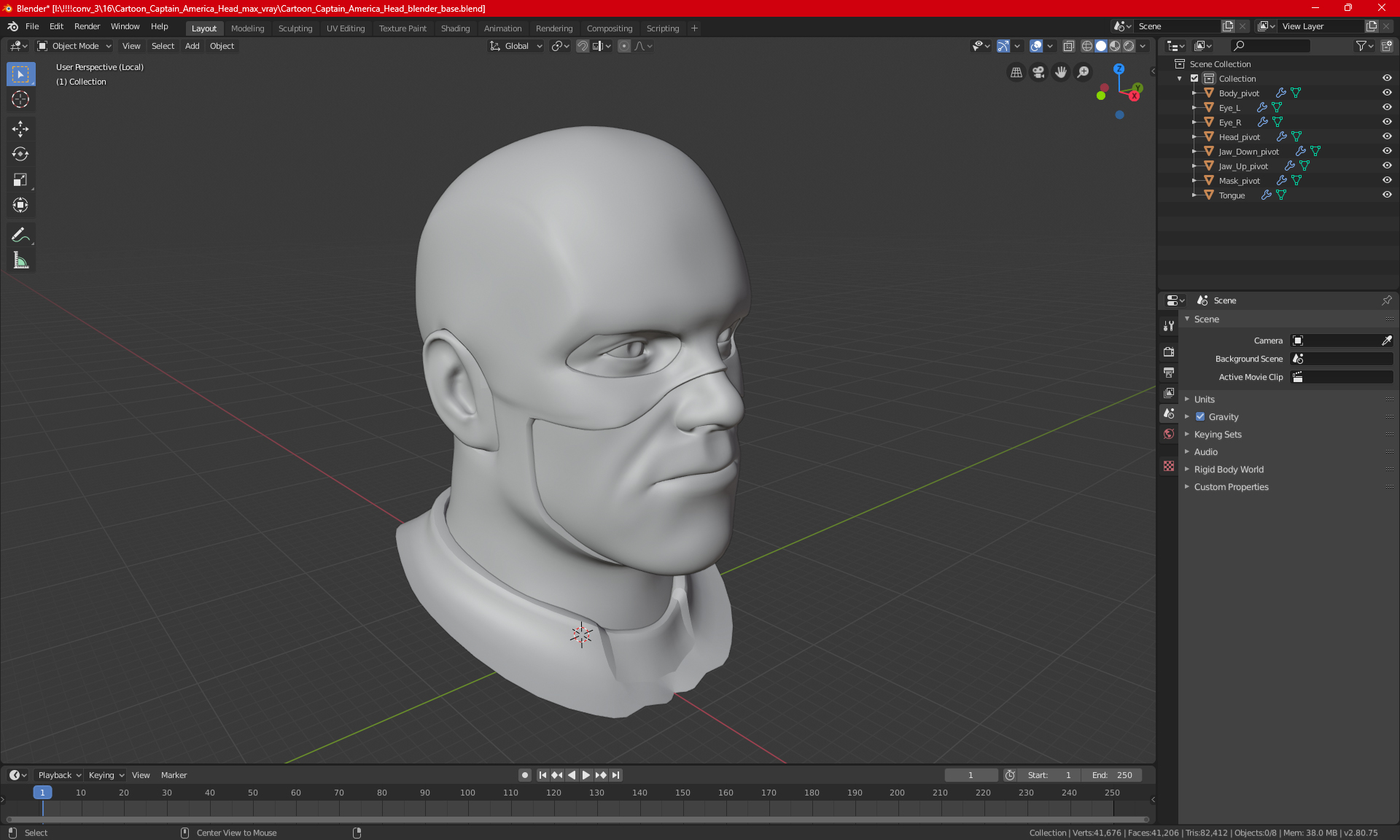Open the Playback dropdown in timeline

coord(59,775)
